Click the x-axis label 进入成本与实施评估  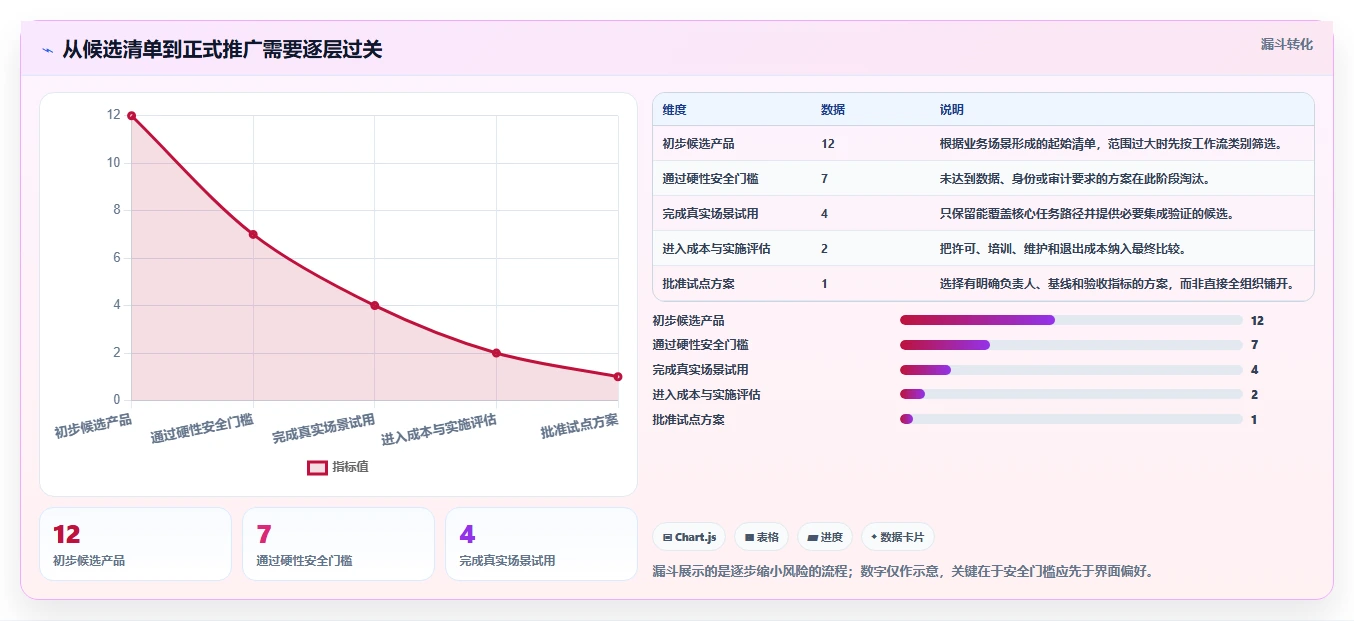pos(439,430)
